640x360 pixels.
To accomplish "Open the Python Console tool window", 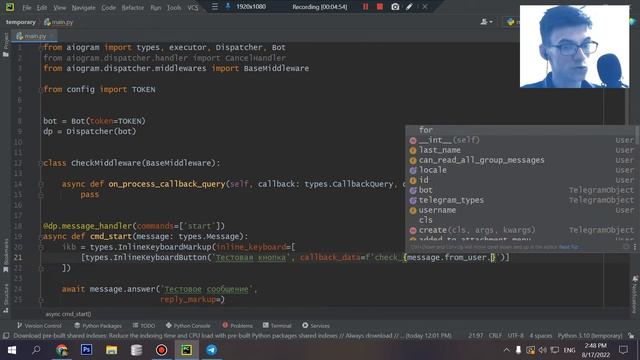I will pyautogui.click(x=188, y=326).
